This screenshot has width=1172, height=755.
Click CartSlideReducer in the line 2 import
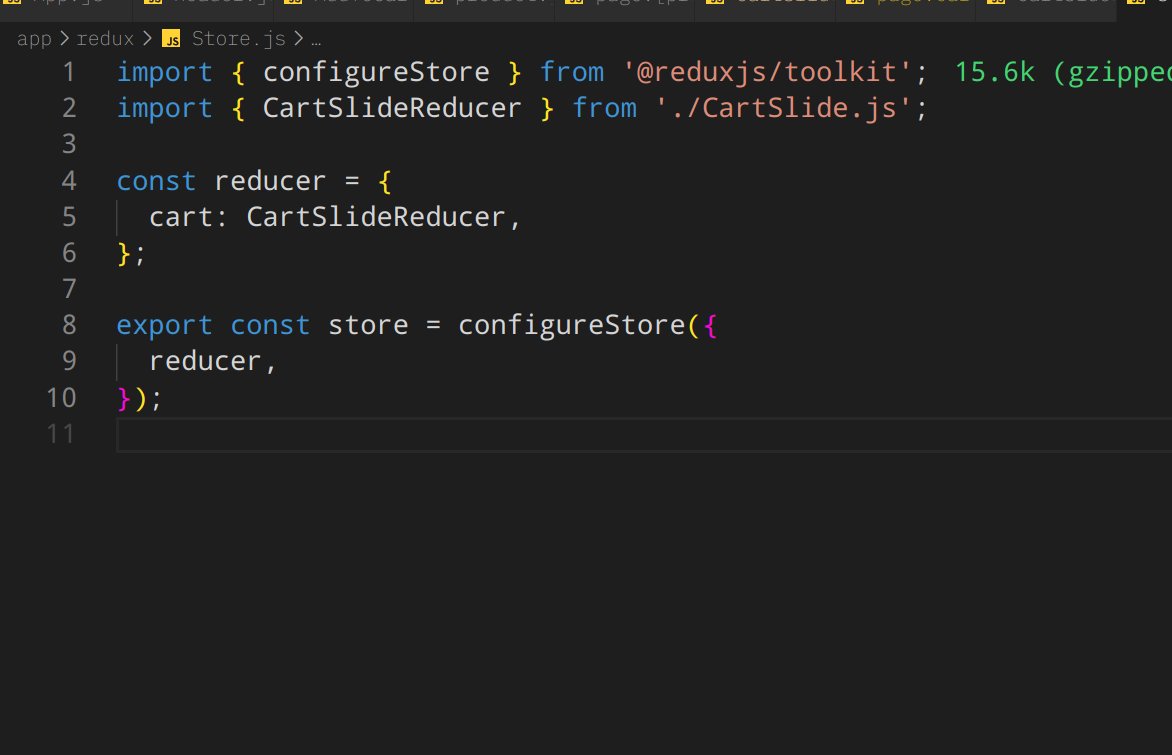pos(392,108)
